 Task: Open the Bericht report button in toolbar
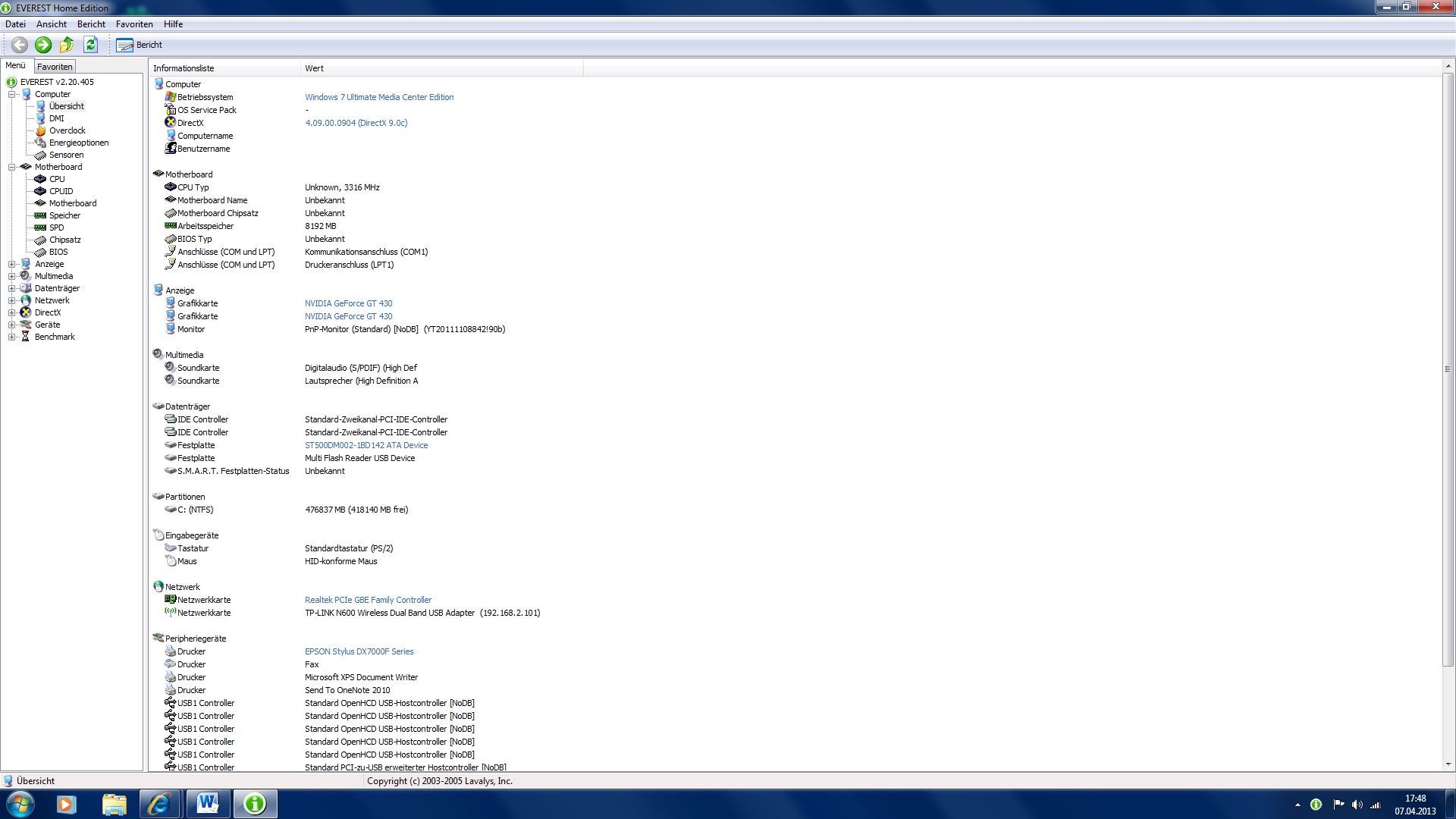(x=140, y=45)
